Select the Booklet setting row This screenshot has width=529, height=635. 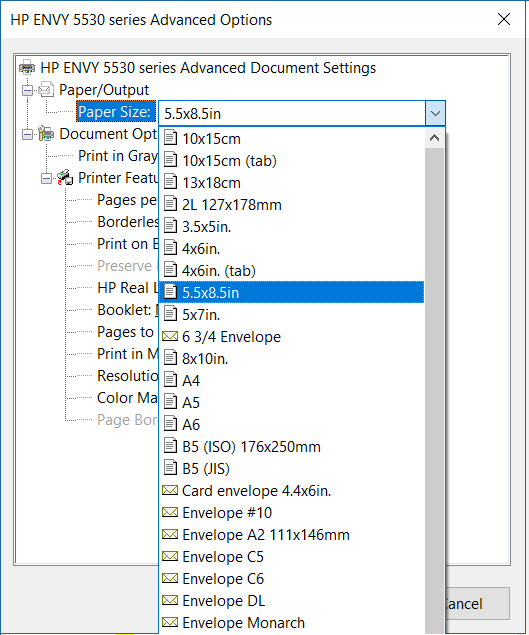128,310
